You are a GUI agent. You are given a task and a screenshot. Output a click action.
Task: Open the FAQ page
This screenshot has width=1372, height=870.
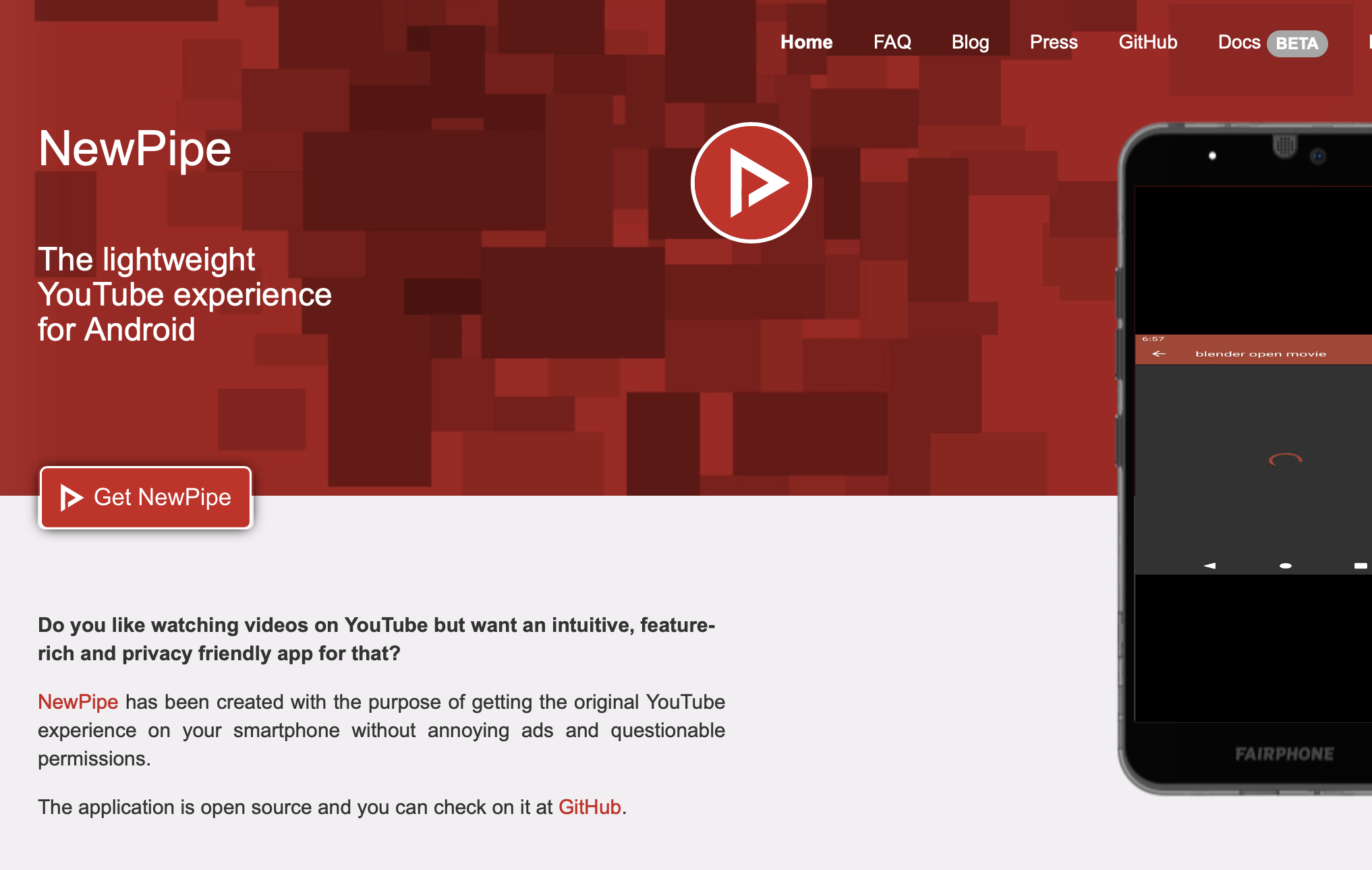point(892,42)
